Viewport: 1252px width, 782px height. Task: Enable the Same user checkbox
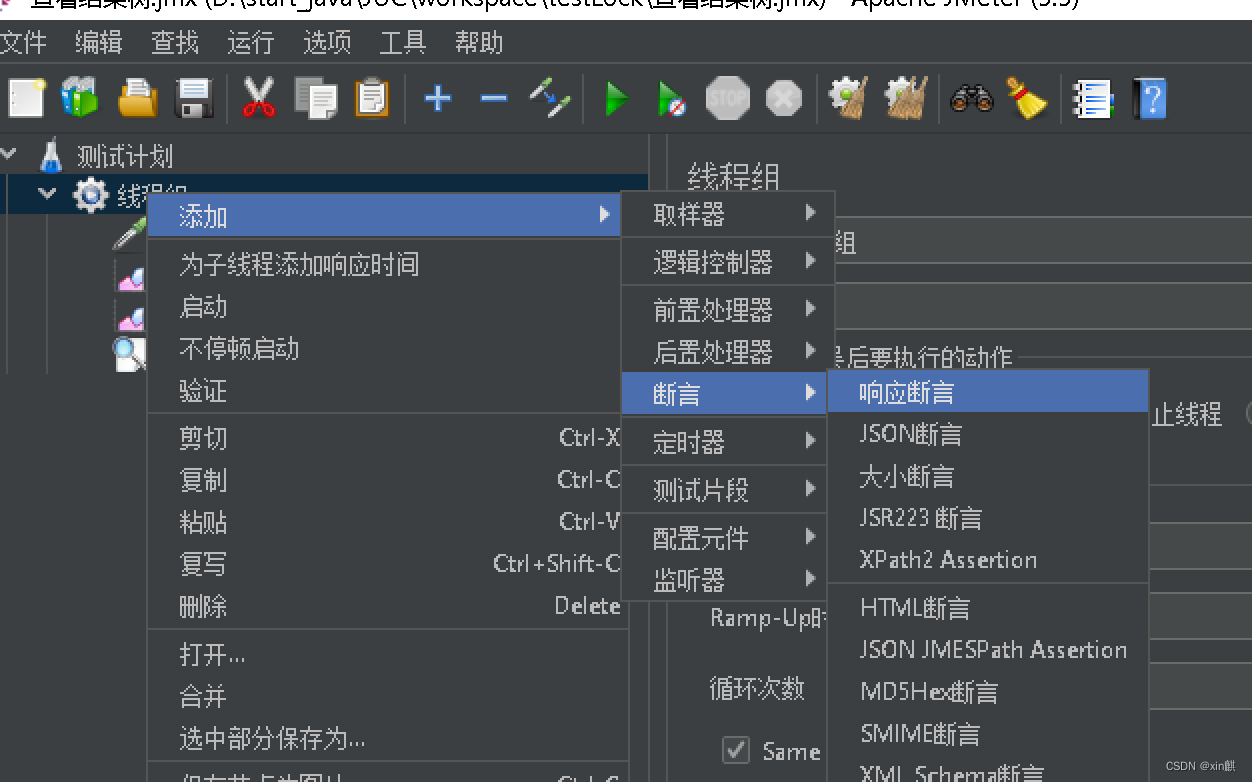[737, 750]
